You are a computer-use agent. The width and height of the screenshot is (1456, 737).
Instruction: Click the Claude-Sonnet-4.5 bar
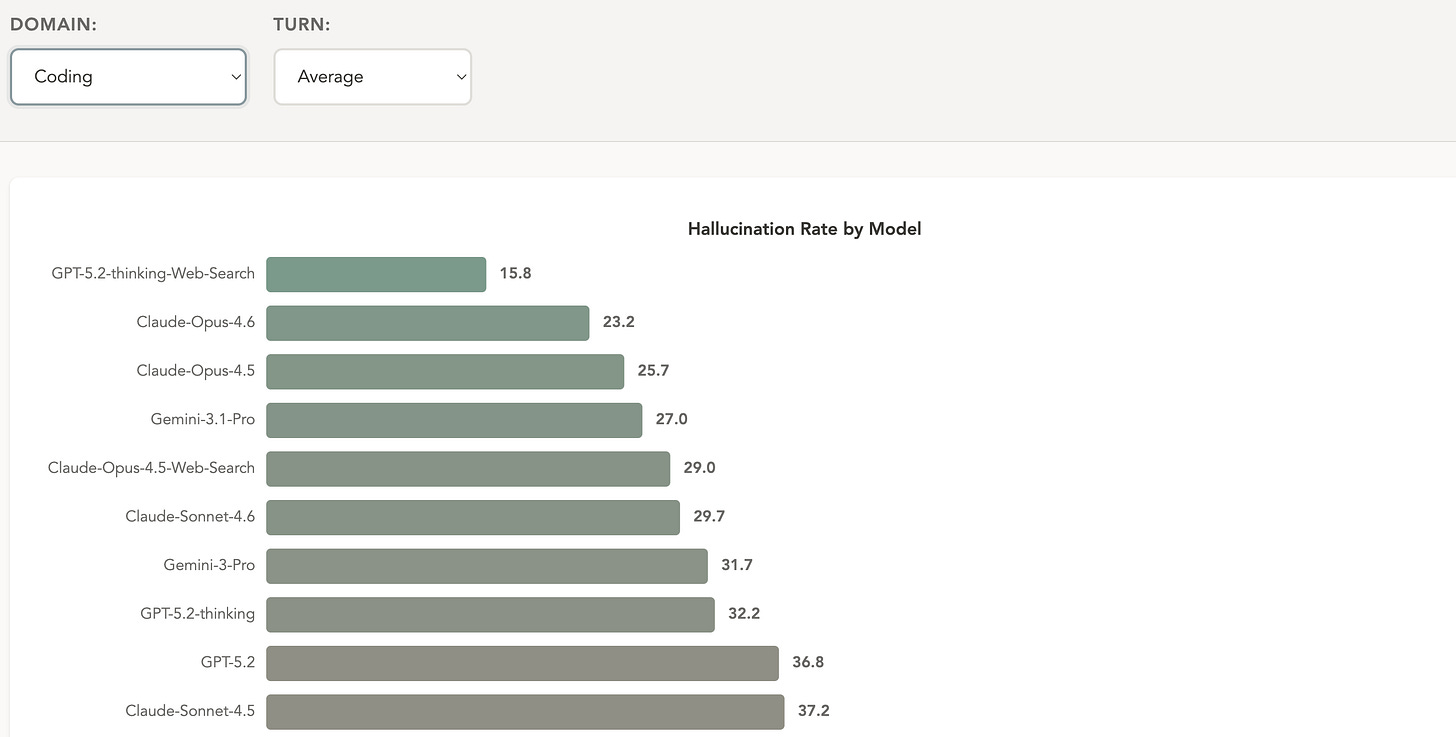click(x=525, y=712)
